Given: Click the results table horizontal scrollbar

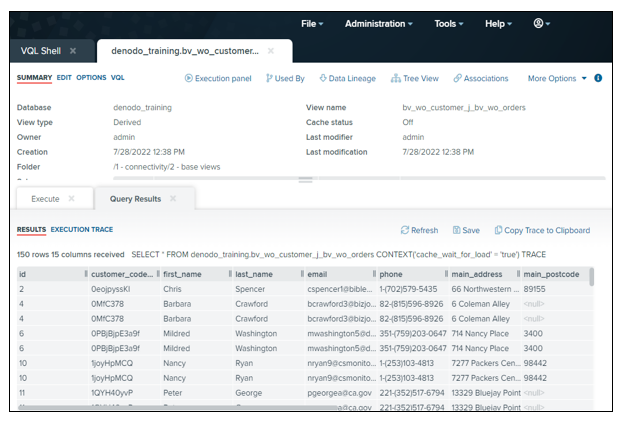Looking at the screenshot, I should point(178,408).
